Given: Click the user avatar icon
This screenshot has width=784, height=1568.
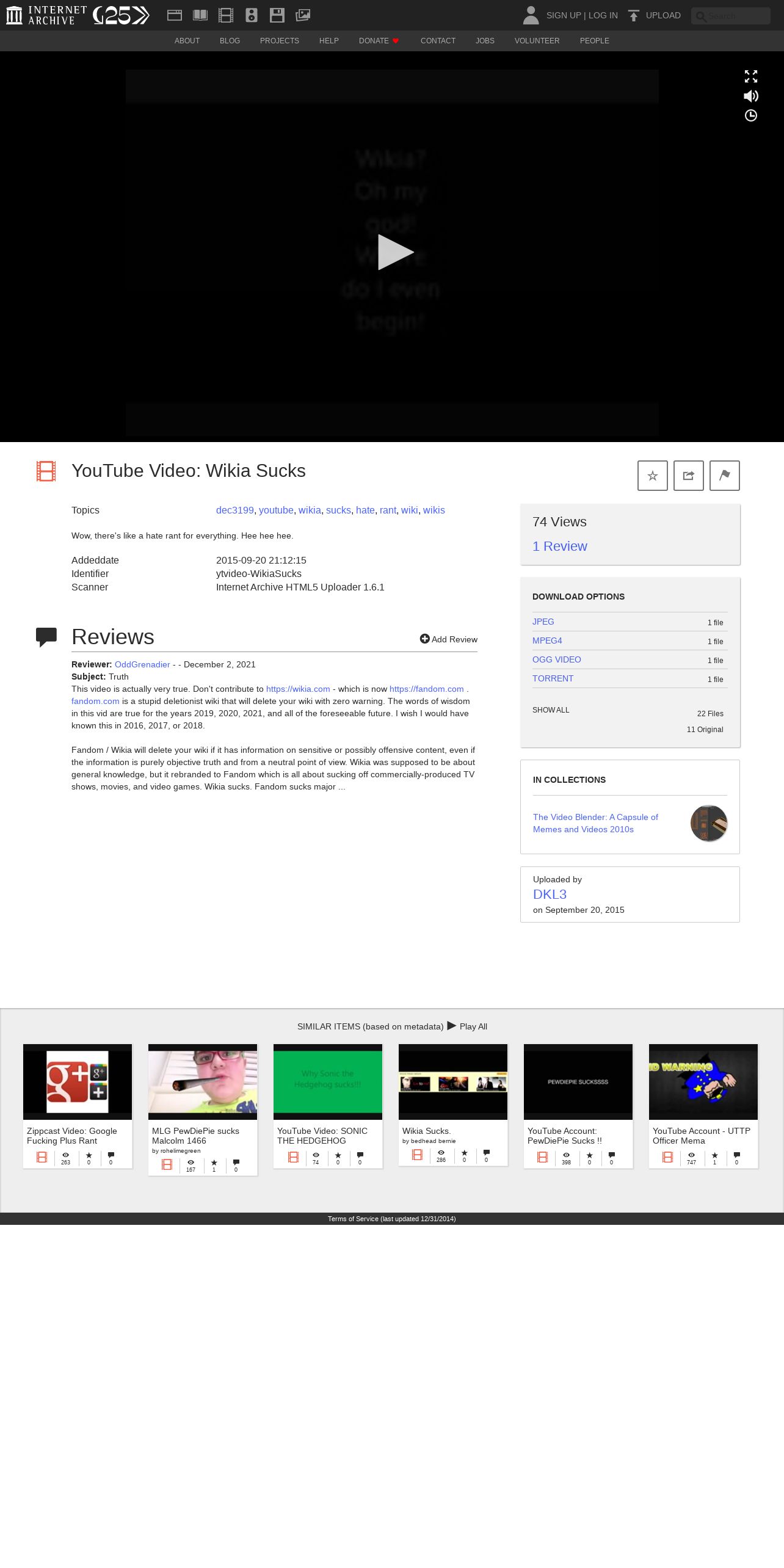Looking at the screenshot, I should 531,15.
